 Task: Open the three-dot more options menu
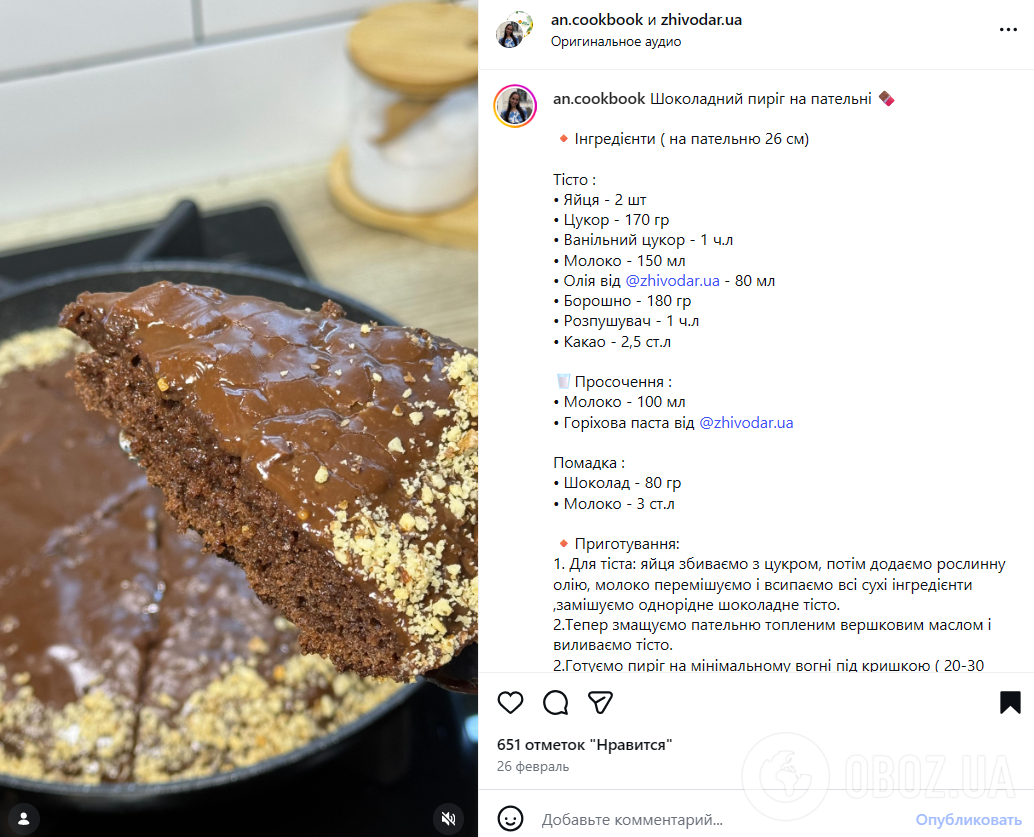(1008, 30)
